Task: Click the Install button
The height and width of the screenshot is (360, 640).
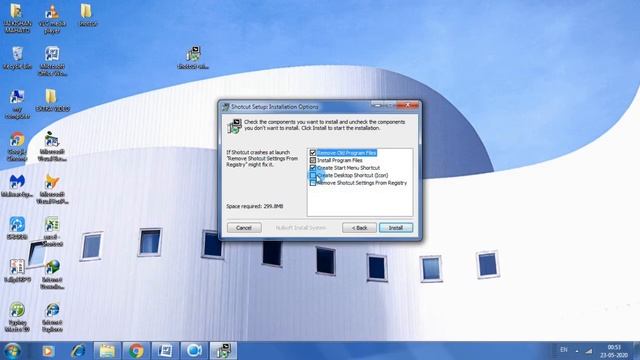Action: tap(396, 228)
